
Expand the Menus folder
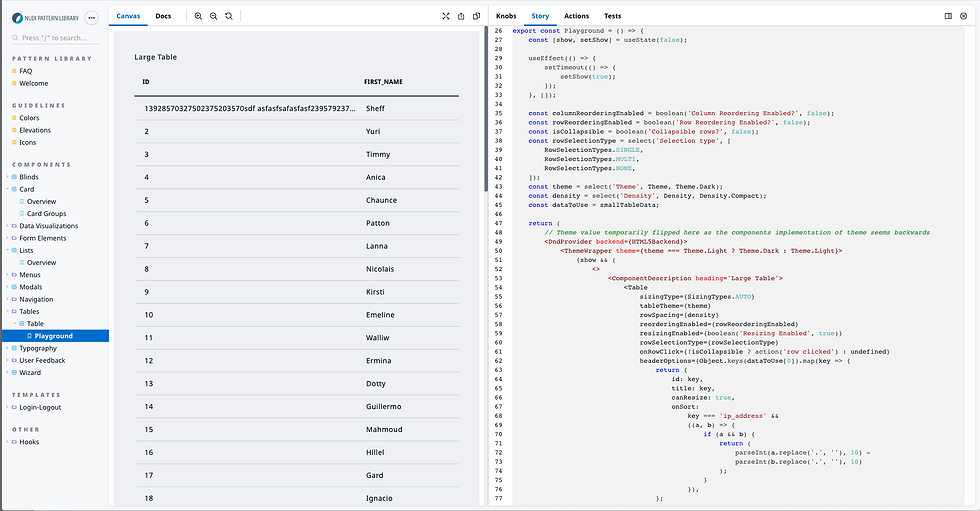[29, 275]
